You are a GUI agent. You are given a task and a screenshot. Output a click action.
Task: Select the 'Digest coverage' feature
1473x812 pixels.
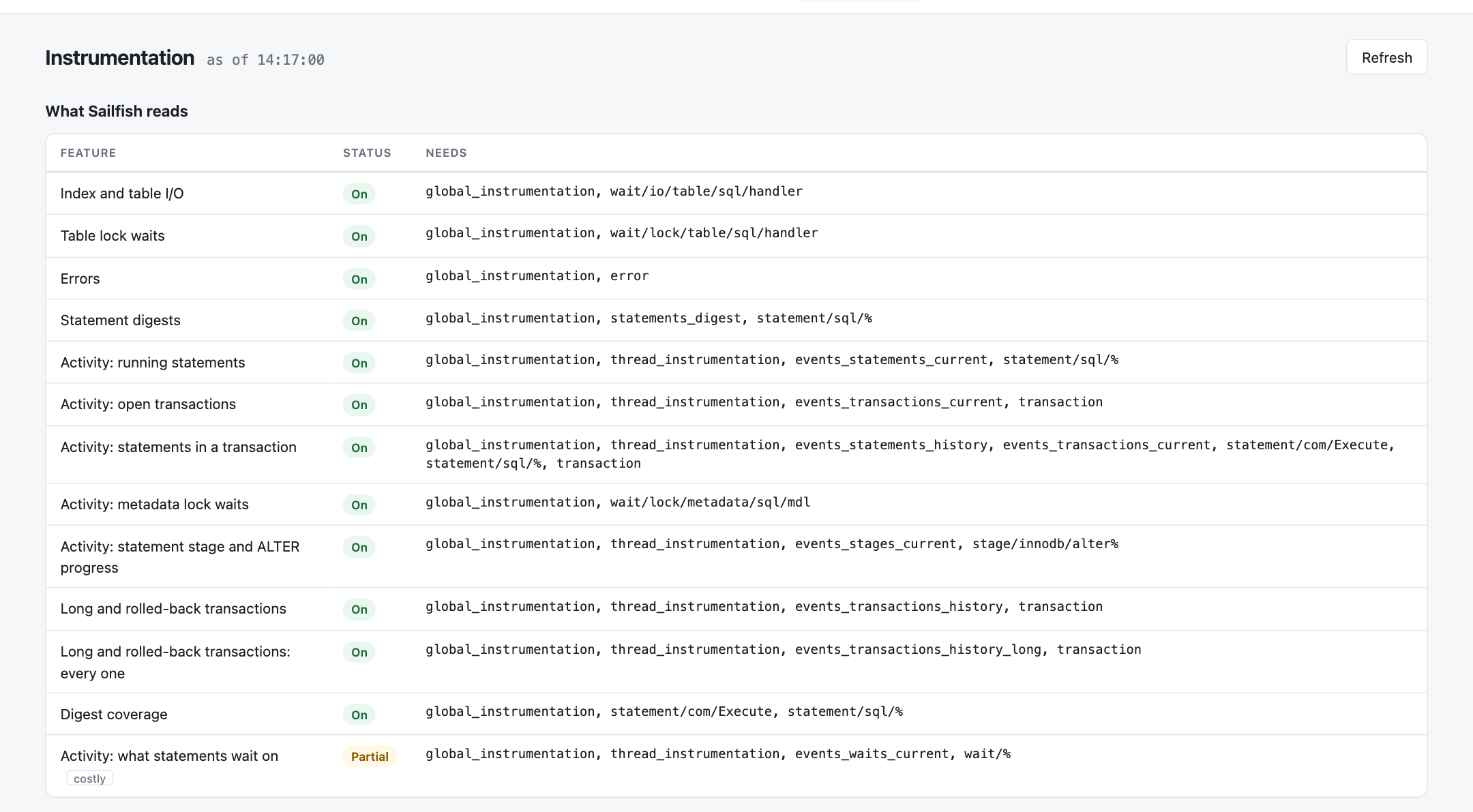[x=114, y=715]
